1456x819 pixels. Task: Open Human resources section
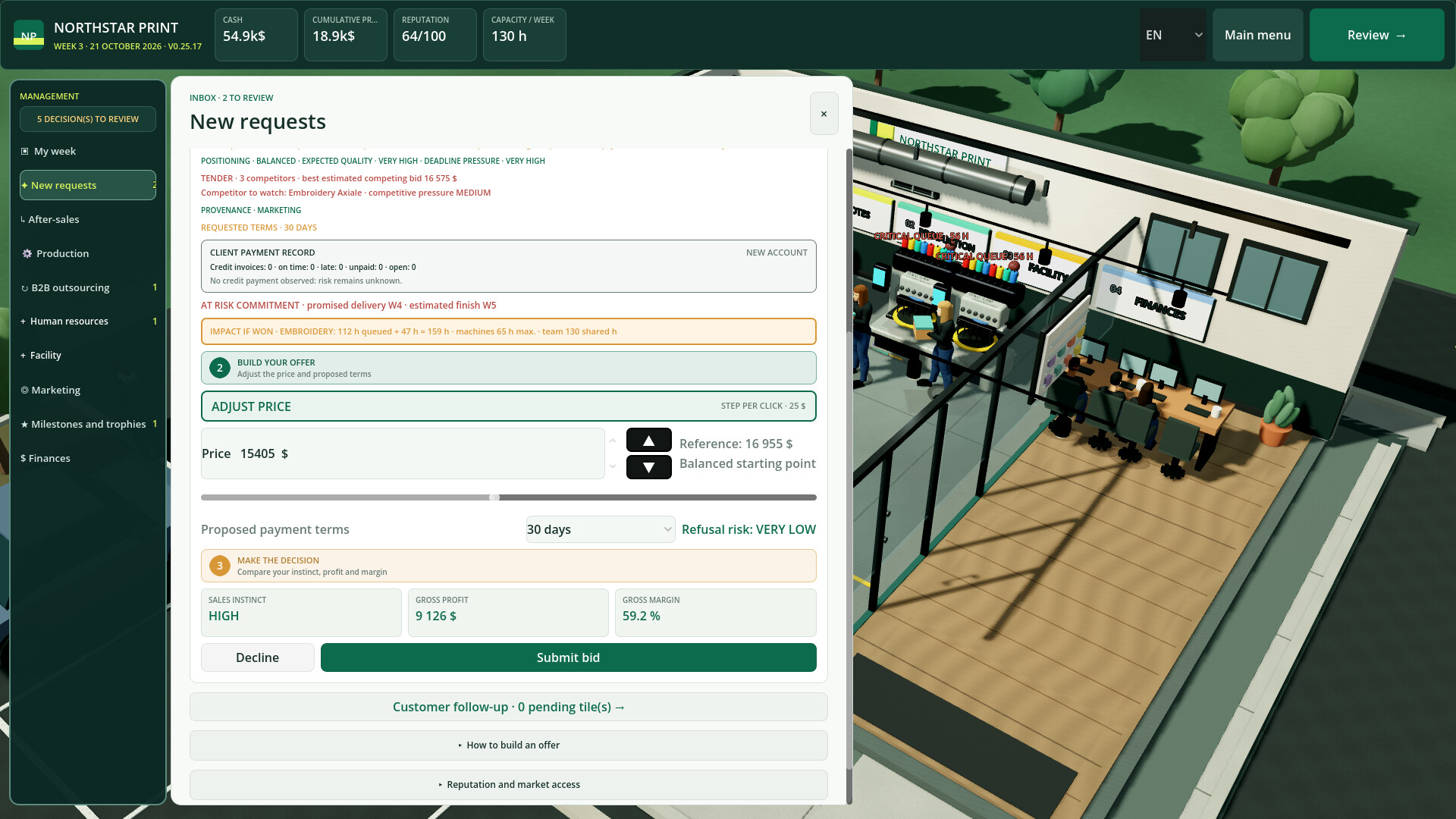pos(88,321)
